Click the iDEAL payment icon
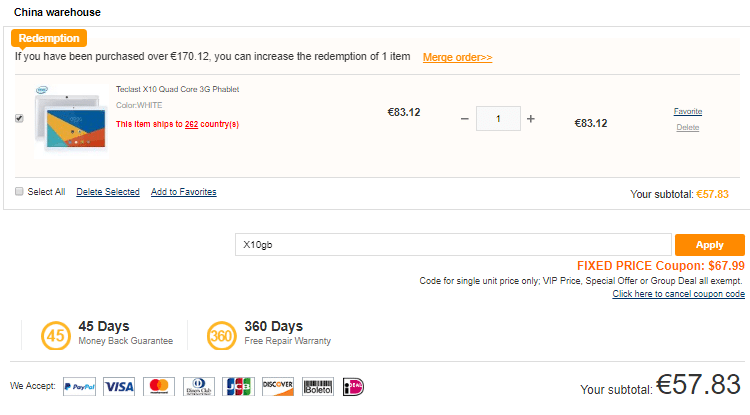Image resolution: width=750 pixels, height=415 pixels. pyautogui.click(x=352, y=386)
